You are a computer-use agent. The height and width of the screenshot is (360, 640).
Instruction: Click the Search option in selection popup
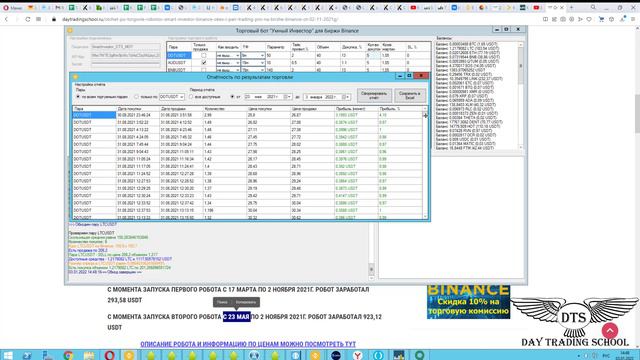pos(222,302)
